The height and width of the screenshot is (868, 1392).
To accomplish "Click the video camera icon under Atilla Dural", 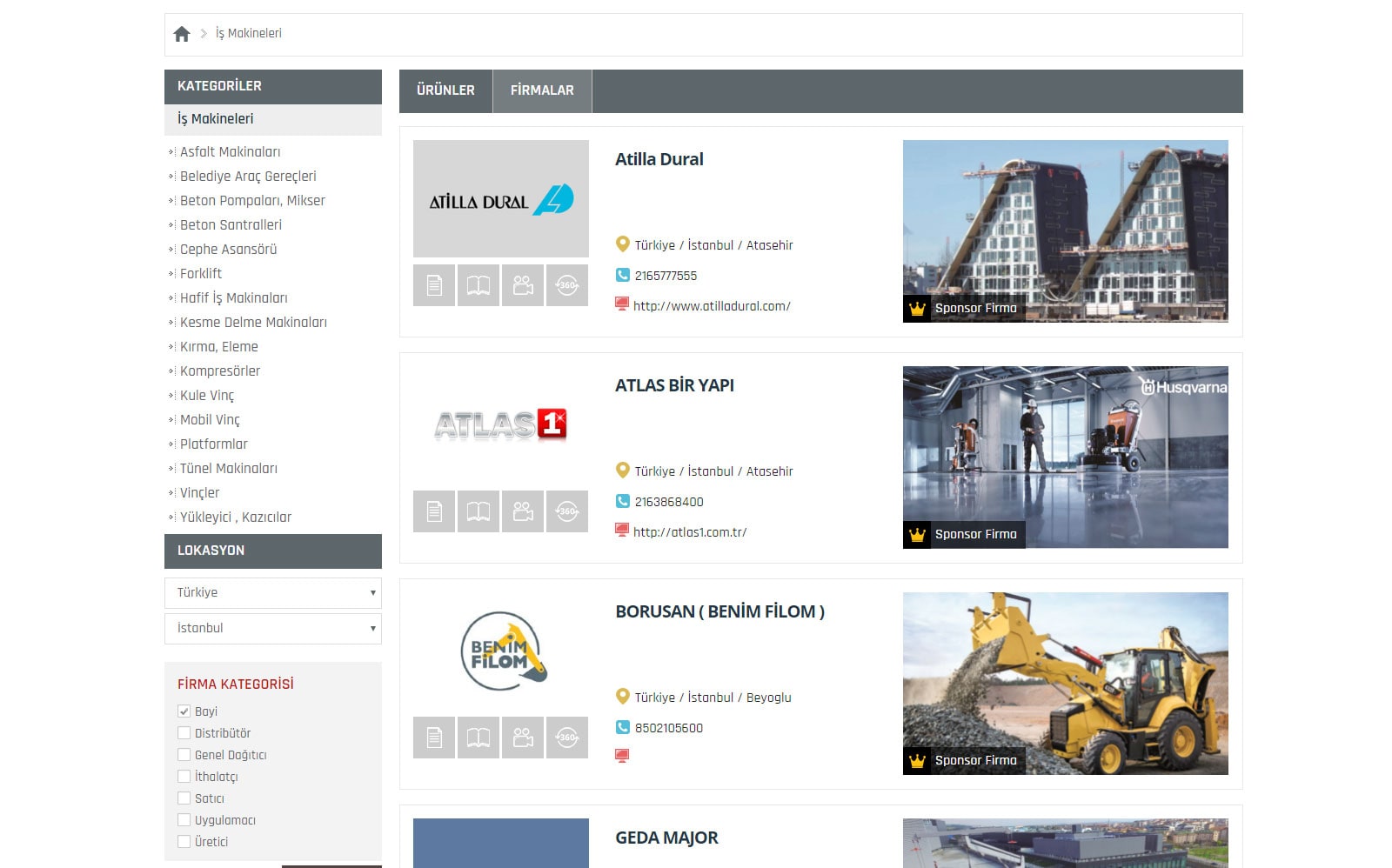I will pyautogui.click(x=523, y=285).
